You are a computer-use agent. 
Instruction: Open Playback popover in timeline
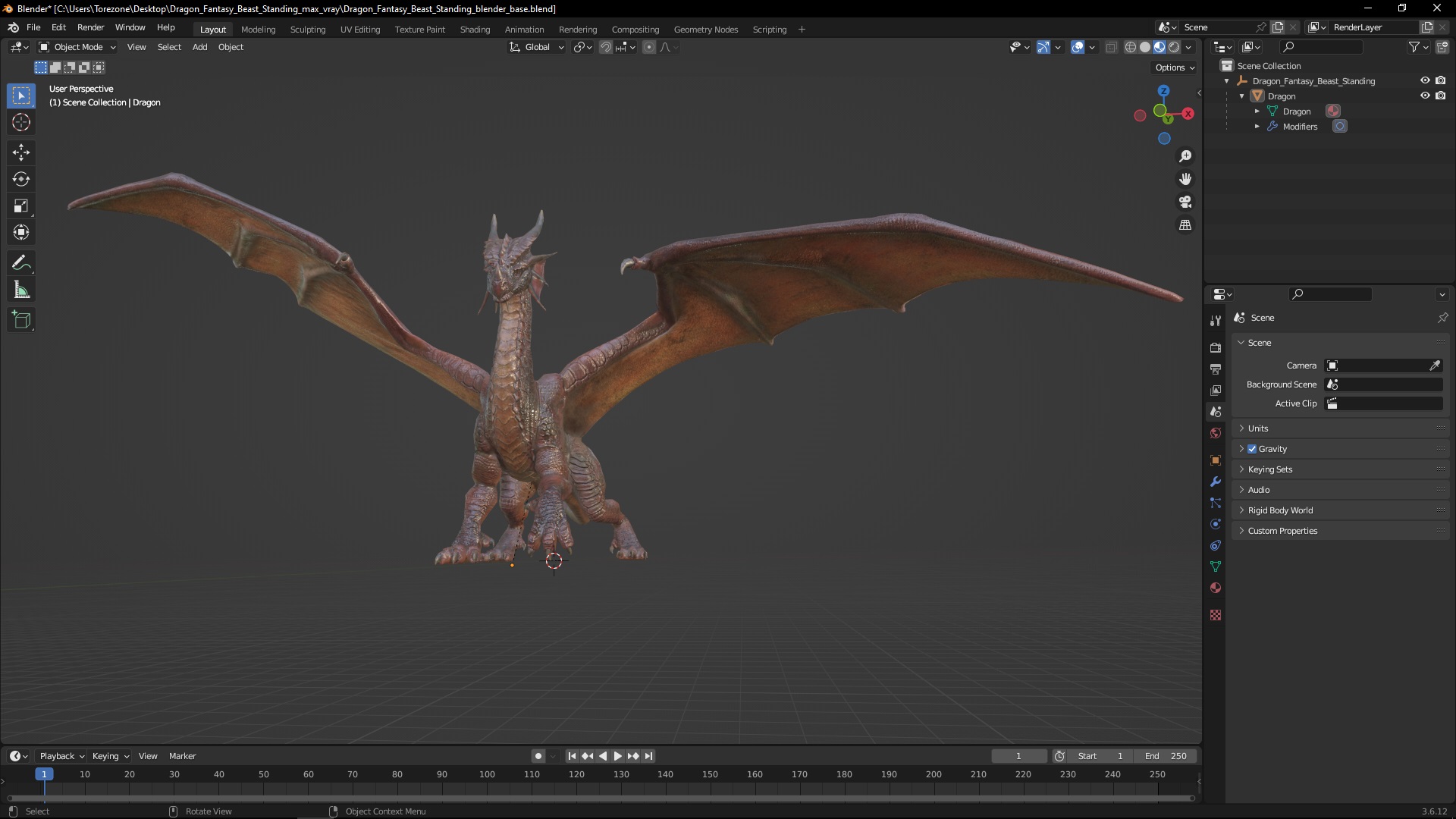coord(61,756)
